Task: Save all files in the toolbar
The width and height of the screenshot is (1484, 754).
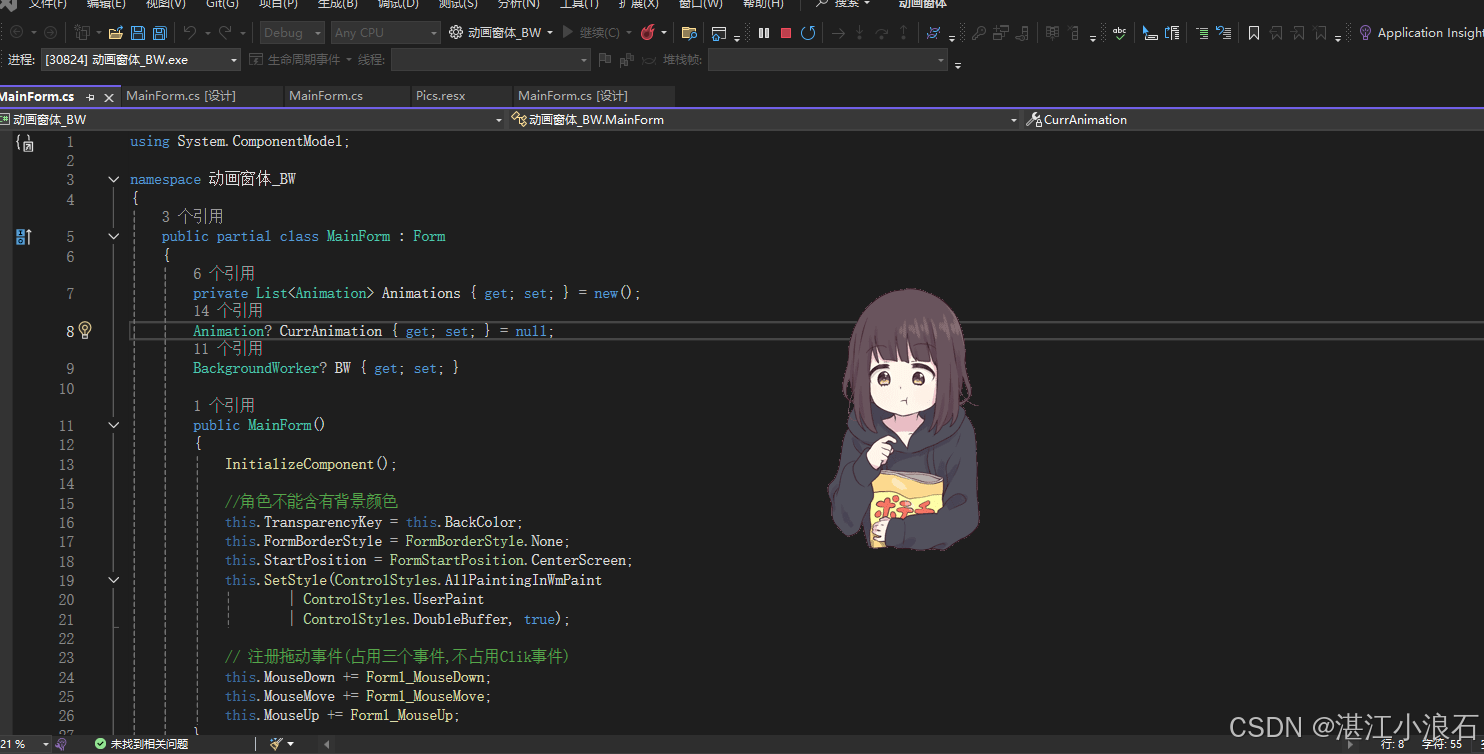Action: click(158, 33)
